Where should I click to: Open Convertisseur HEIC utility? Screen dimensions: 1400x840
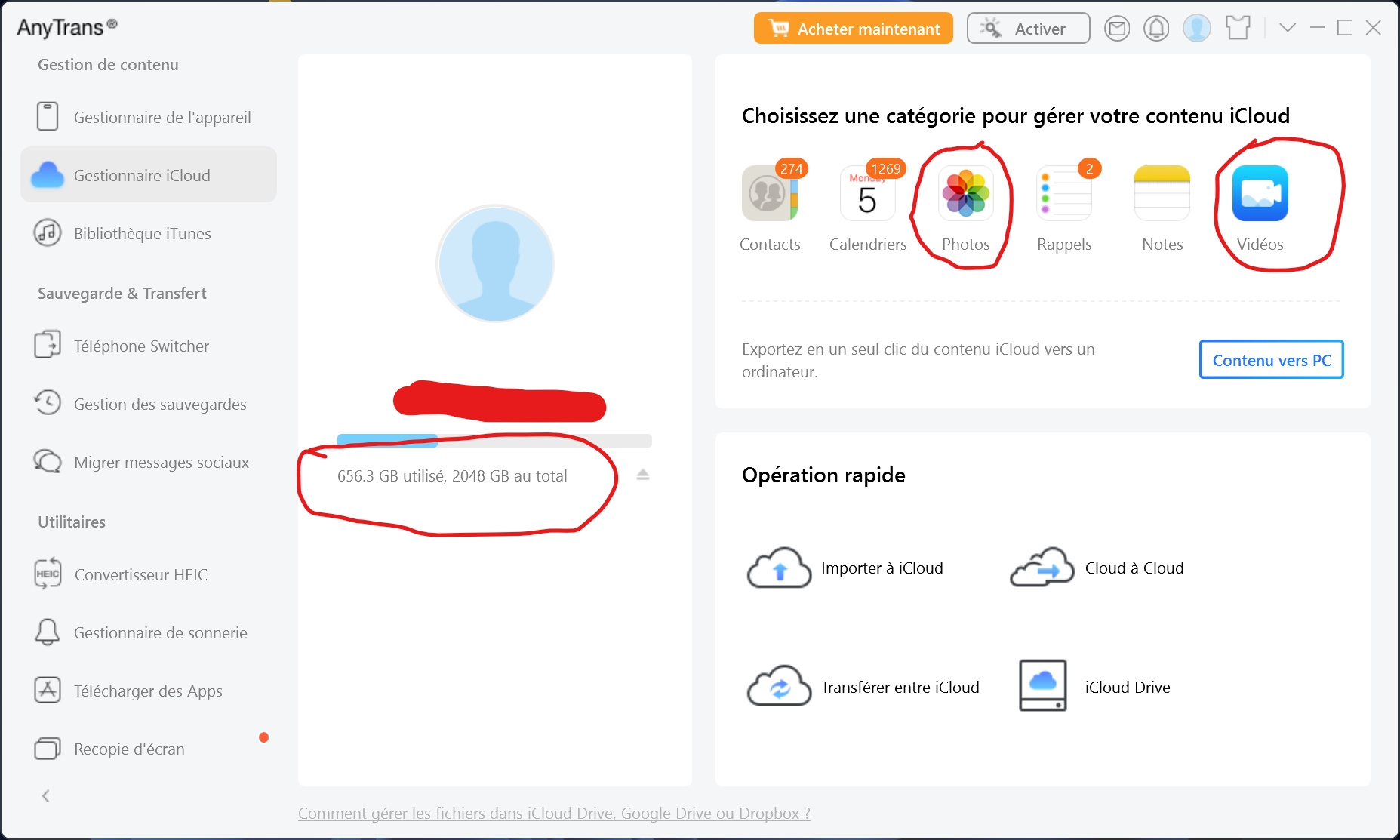point(149,574)
